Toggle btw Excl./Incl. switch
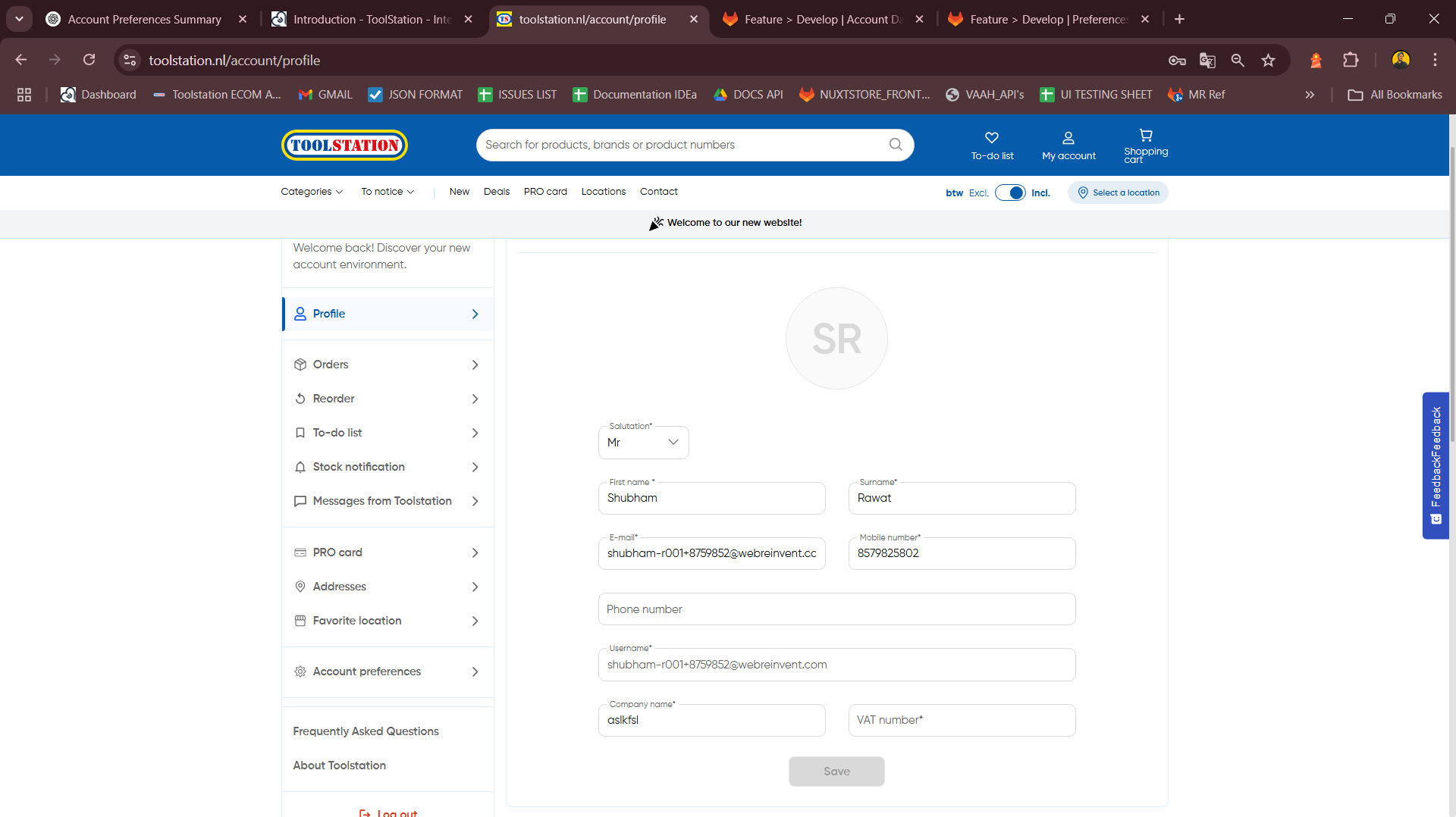 pos(1010,193)
